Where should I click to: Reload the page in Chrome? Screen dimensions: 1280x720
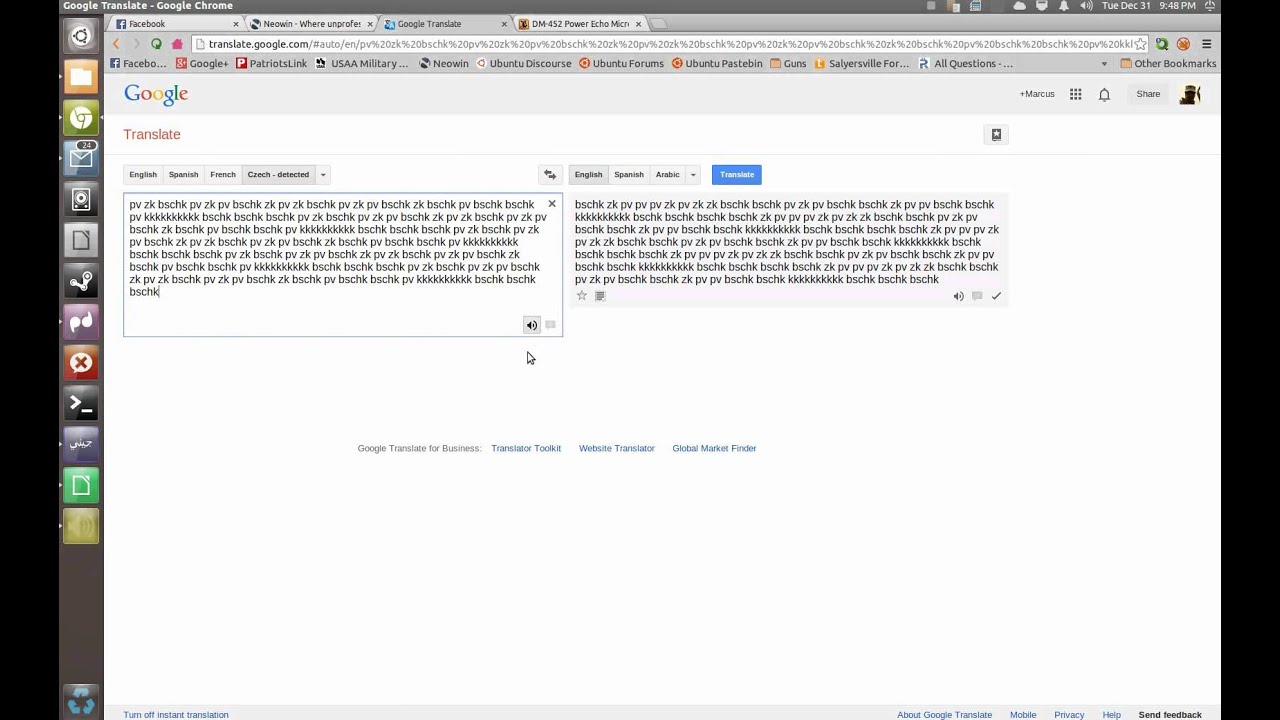point(156,44)
